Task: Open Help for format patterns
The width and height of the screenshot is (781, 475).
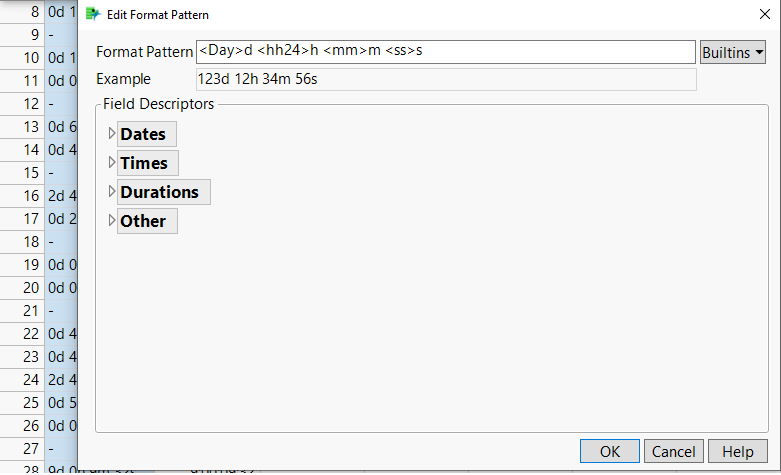Action: coord(738,451)
